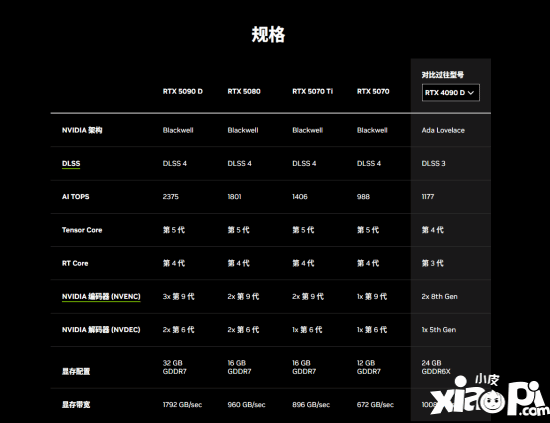This screenshot has height=423, width=550.
Task: Click the 2375 AI TOPS value
Action: (x=170, y=197)
